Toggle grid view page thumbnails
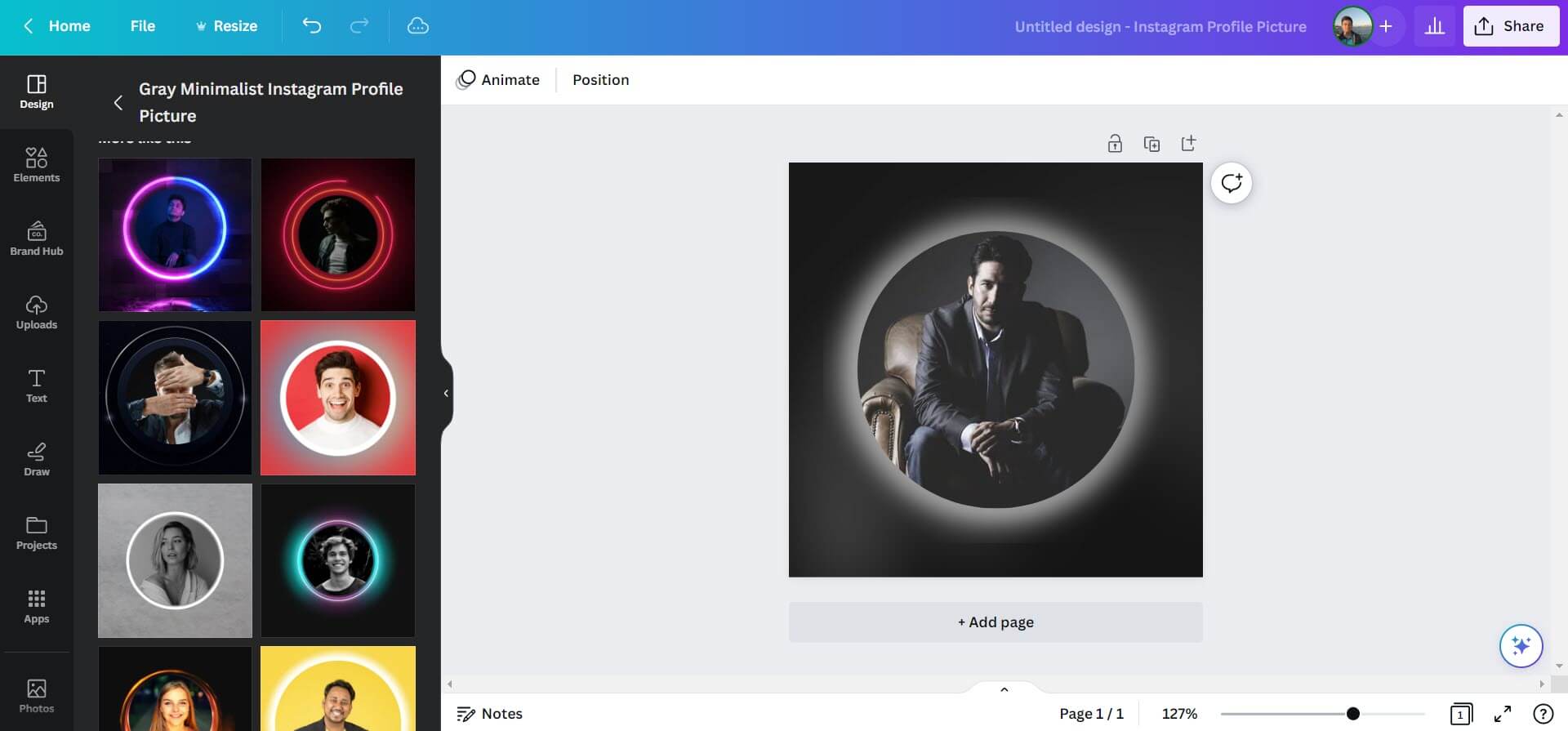 point(1460,714)
